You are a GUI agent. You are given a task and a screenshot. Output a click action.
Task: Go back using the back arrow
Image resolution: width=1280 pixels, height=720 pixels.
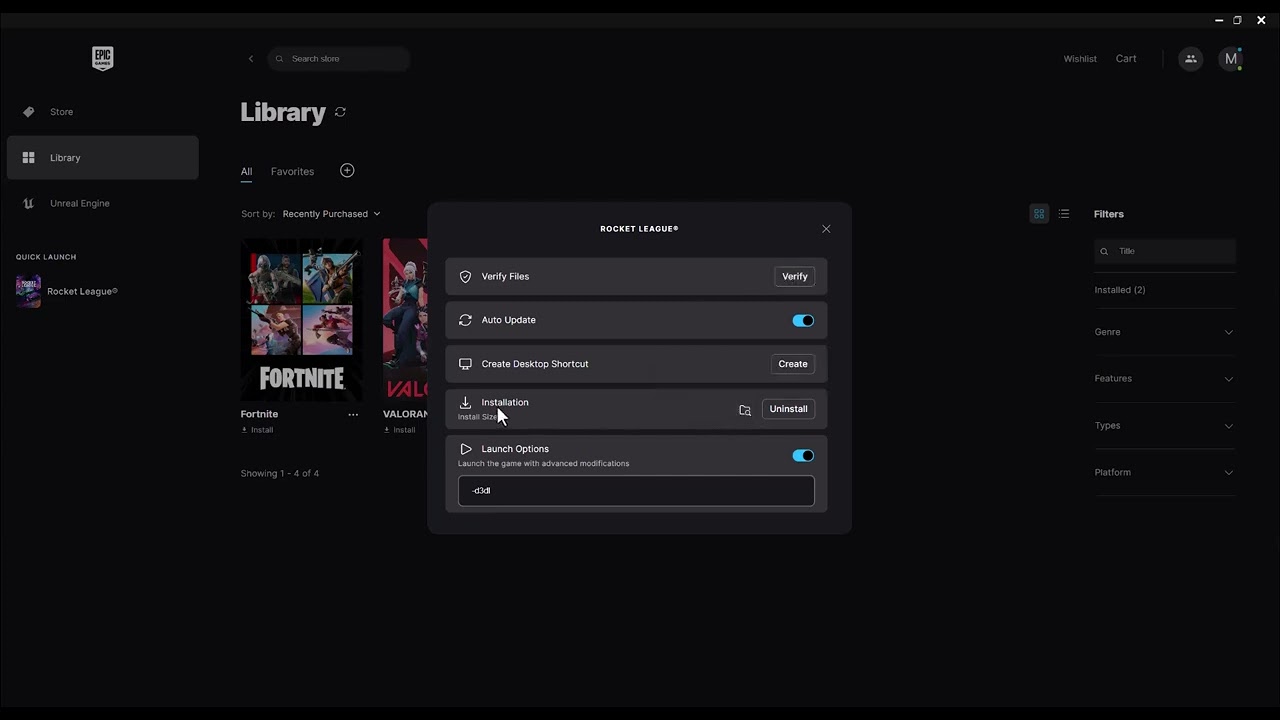(251, 59)
